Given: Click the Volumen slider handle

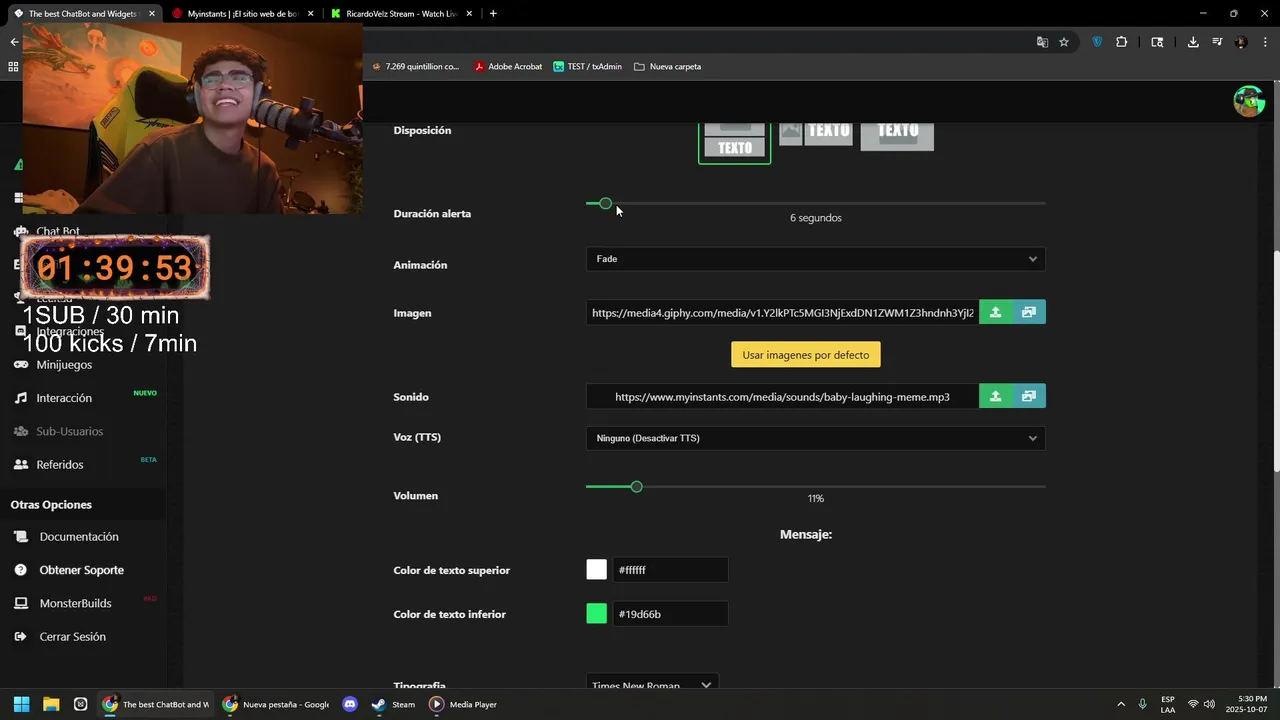Looking at the screenshot, I should [x=636, y=487].
